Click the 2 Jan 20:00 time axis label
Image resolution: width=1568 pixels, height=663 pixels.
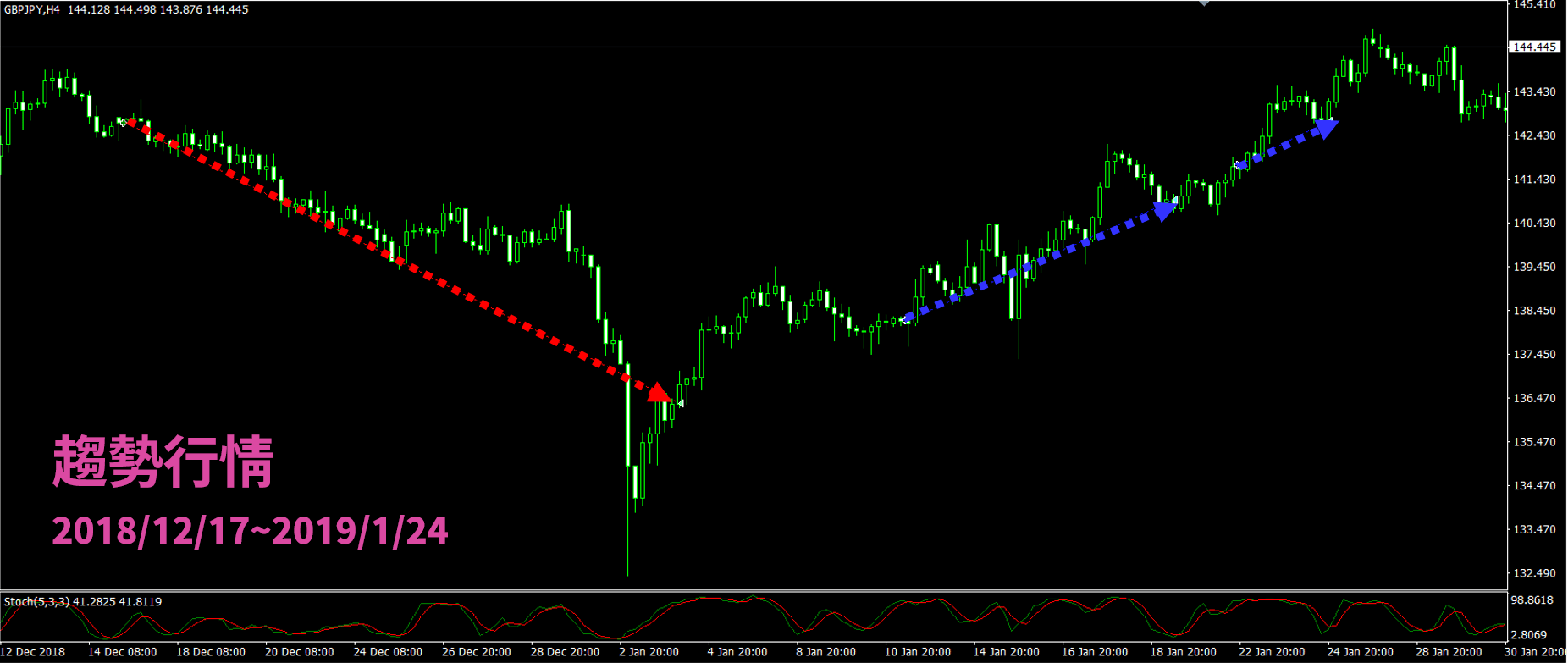click(649, 652)
